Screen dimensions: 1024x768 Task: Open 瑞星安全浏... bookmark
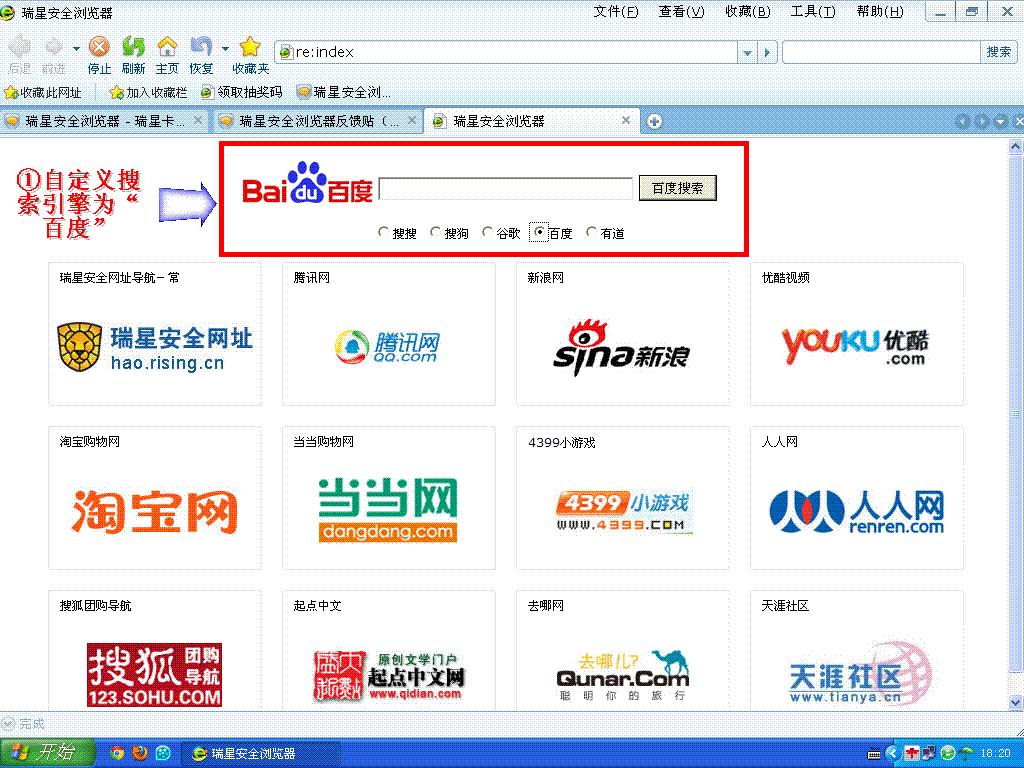(x=344, y=93)
